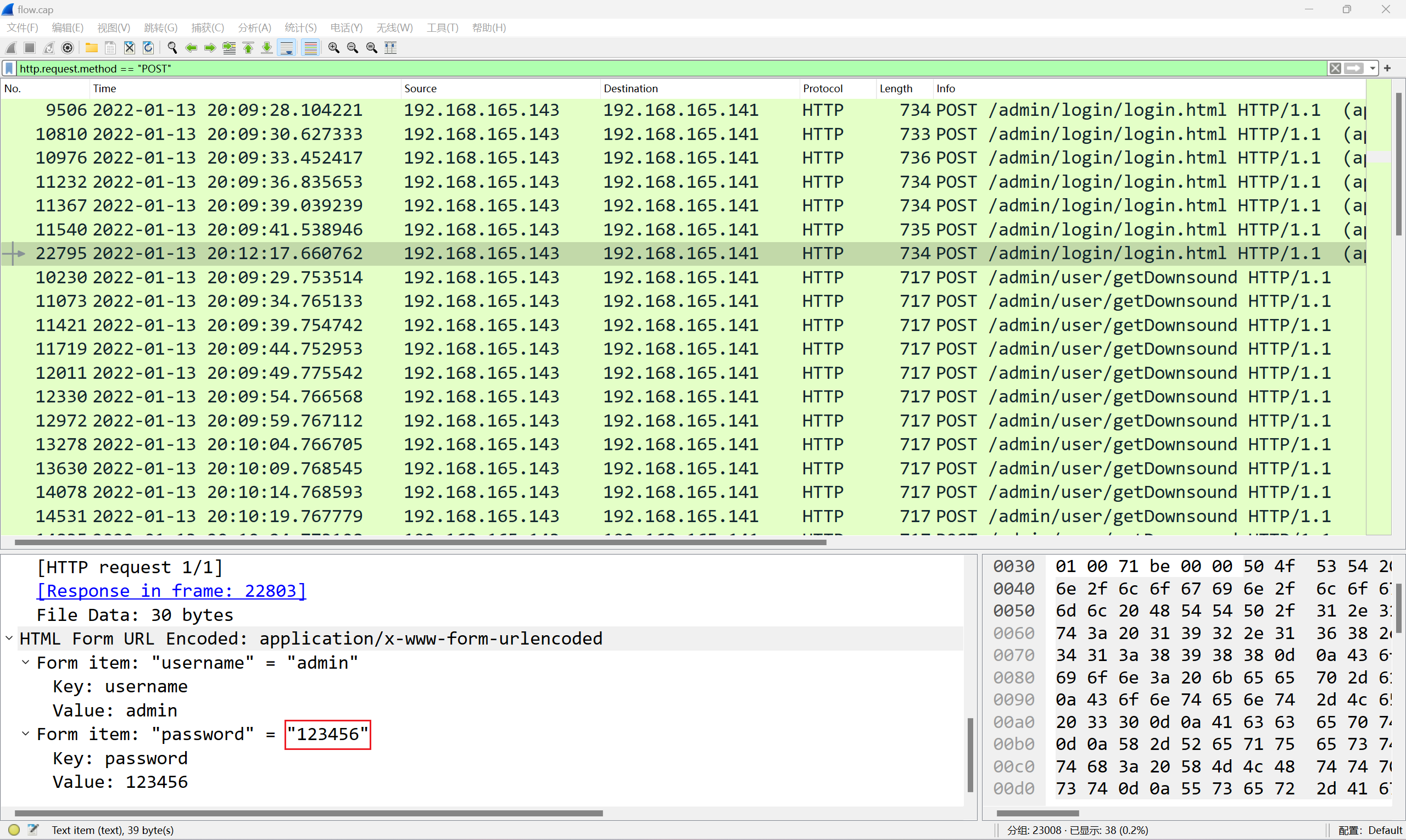The width and height of the screenshot is (1406, 840).
Task: Click the expert information circle in status bar
Action: (x=14, y=830)
